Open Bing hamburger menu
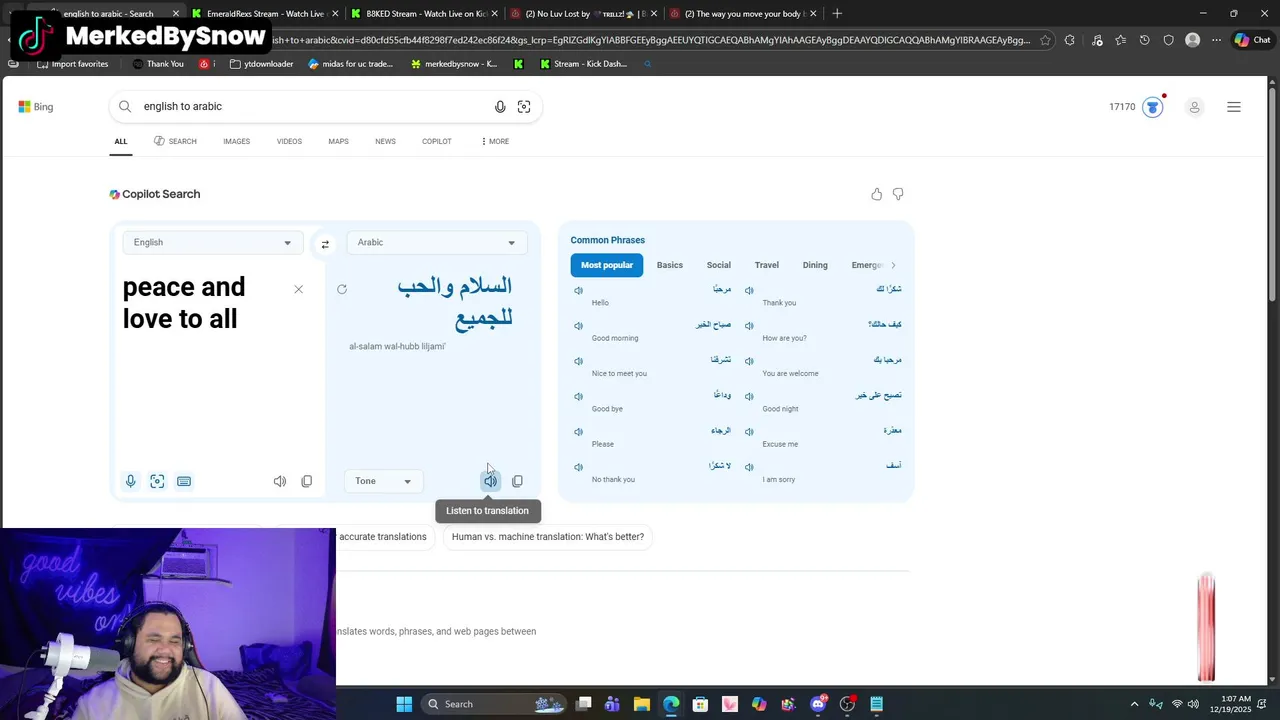This screenshot has height=720, width=1280. (x=1234, y=107)
